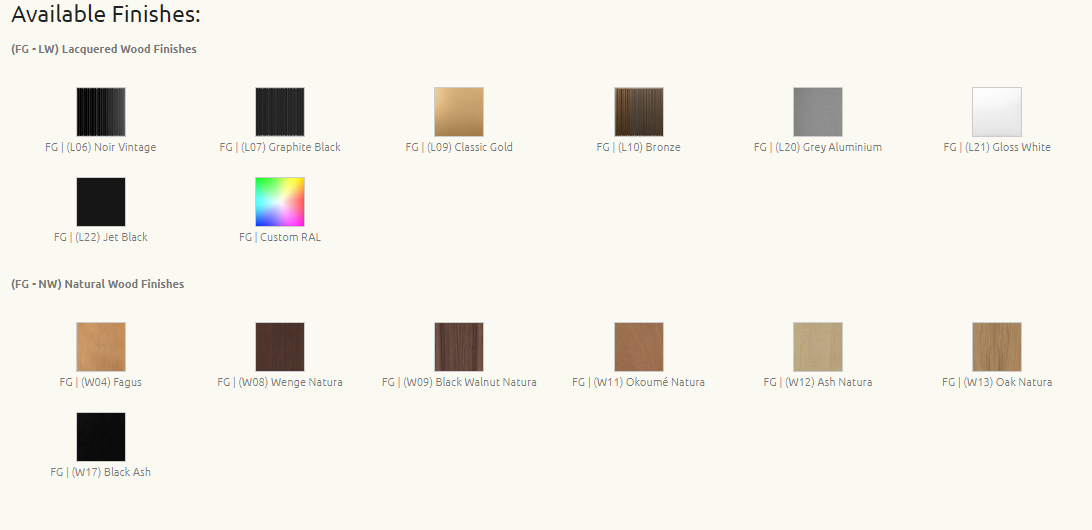This screenshot has height=530, width=1092.
Task: Choose the Graphite Black swatch
Action: click(x=280, y=112)
